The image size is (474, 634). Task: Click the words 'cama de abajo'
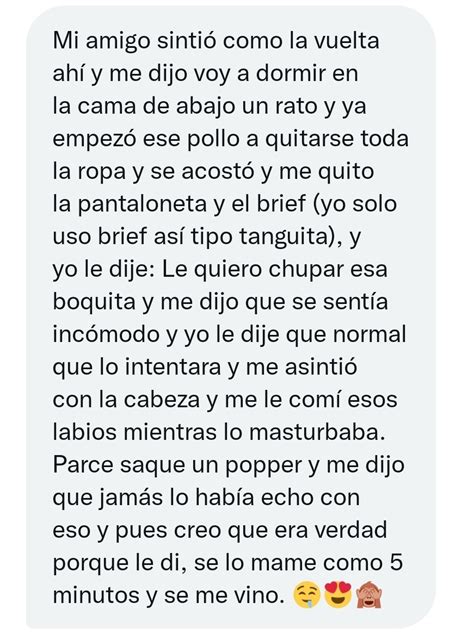pyautogui.click(x=155, y=107)
